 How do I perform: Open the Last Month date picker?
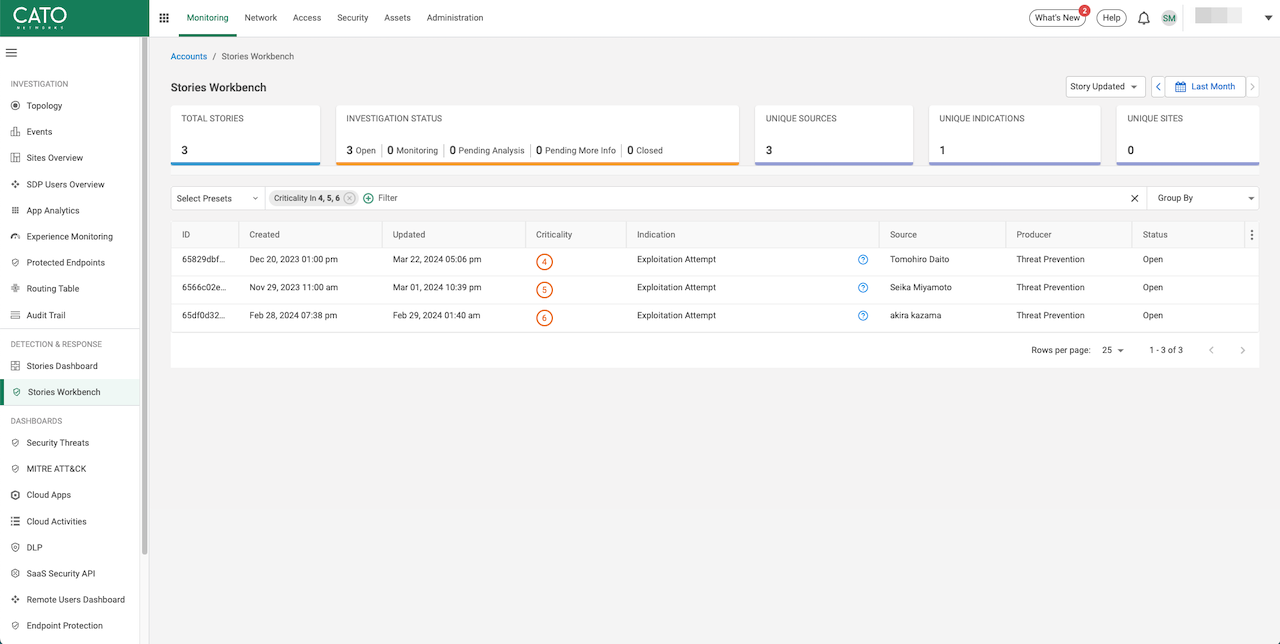coord(1205,87)
